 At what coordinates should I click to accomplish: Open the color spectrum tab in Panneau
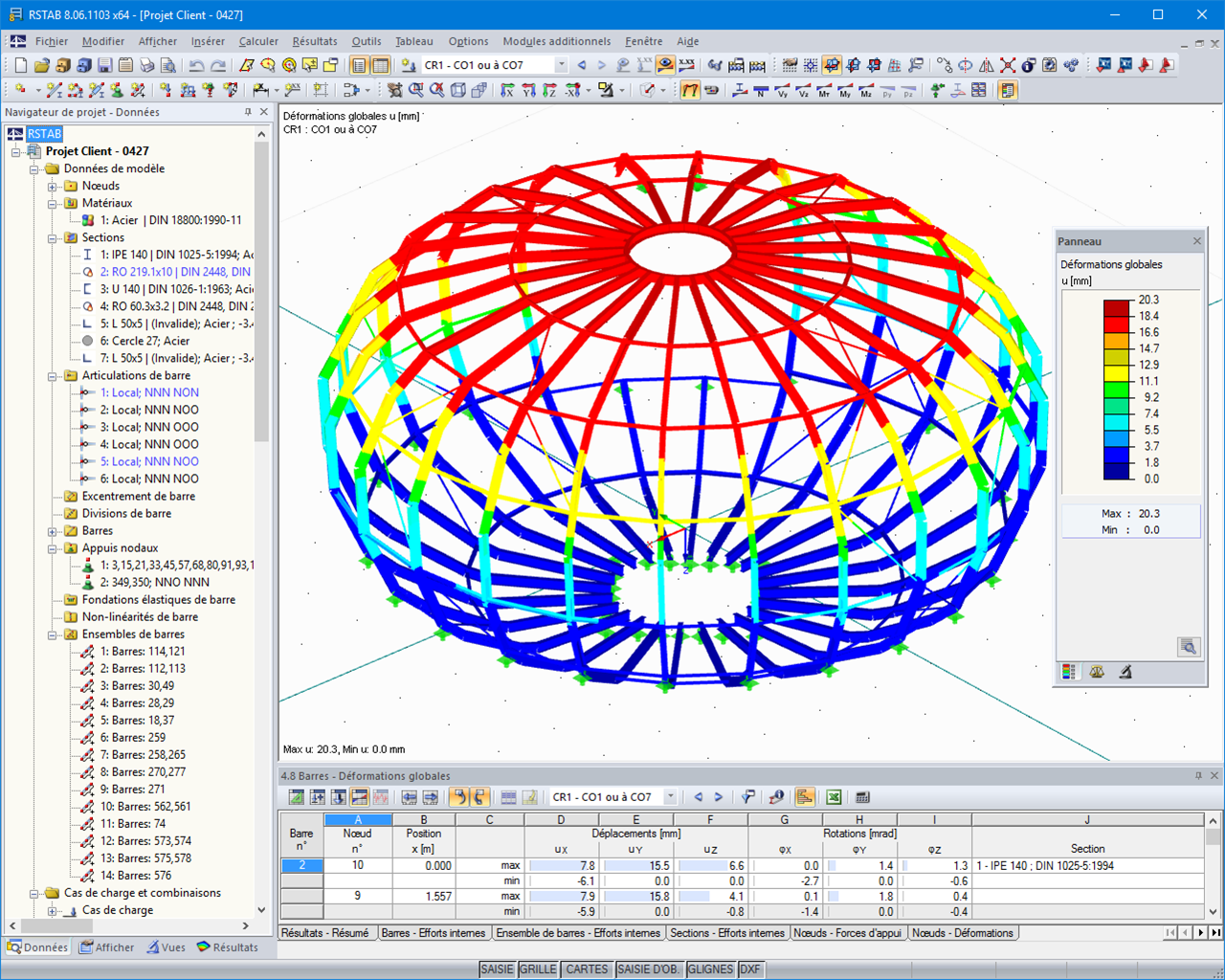(1069, 672)
